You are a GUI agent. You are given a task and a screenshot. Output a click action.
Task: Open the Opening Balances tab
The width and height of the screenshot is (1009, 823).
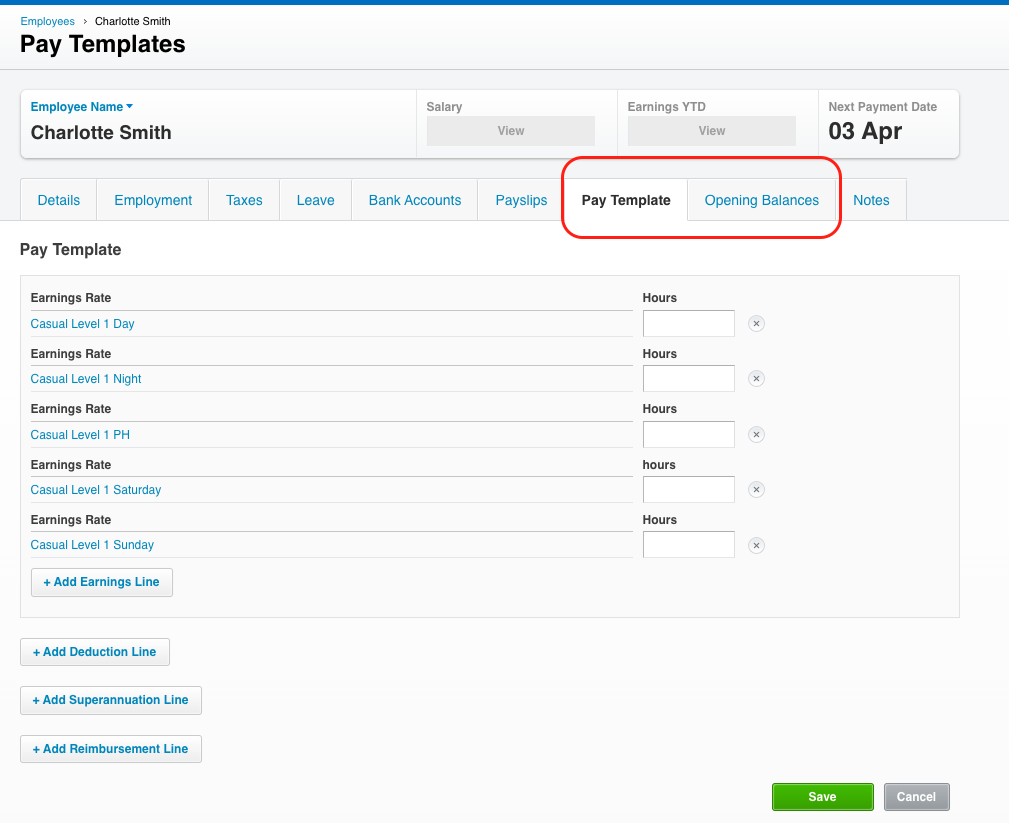coord(762,200)
